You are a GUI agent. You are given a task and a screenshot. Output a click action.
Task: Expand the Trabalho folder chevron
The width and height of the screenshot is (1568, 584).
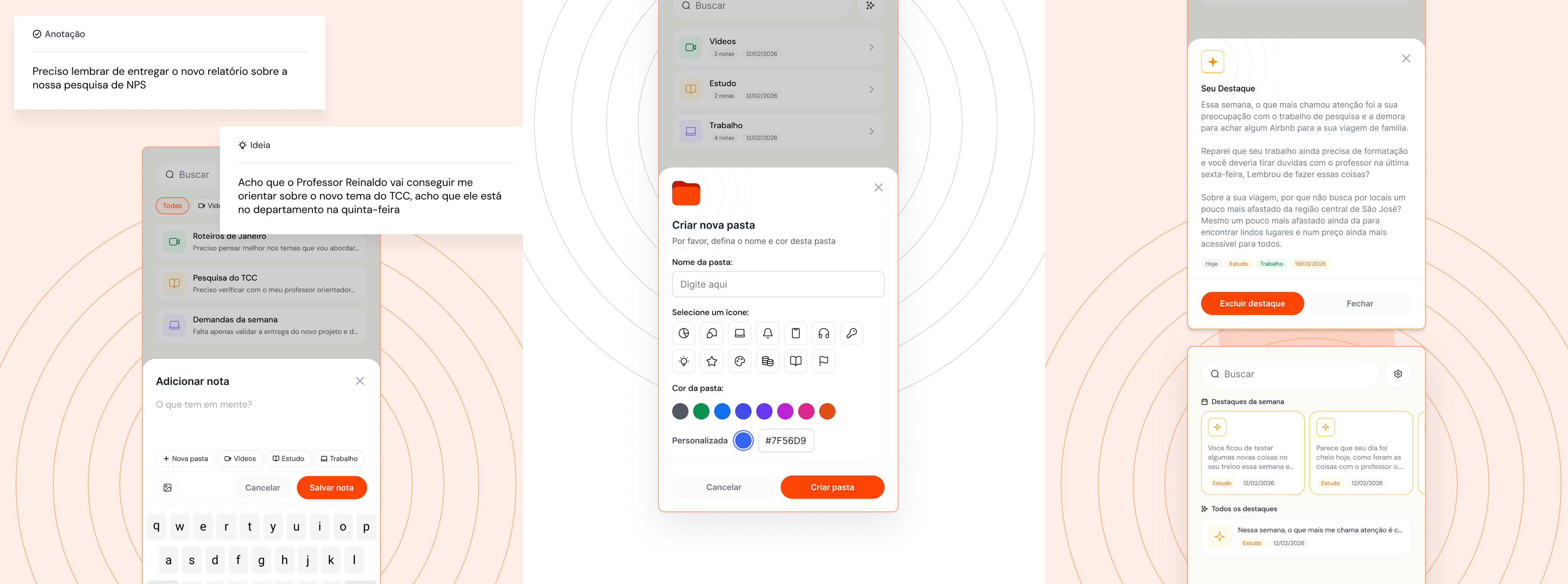tap(871, 131)
